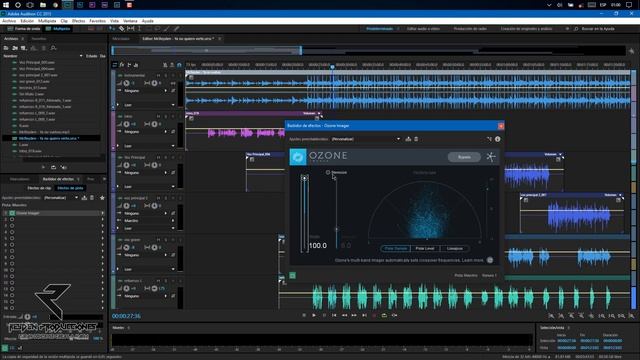Open the Favoritos menu

tap(98, 21)
